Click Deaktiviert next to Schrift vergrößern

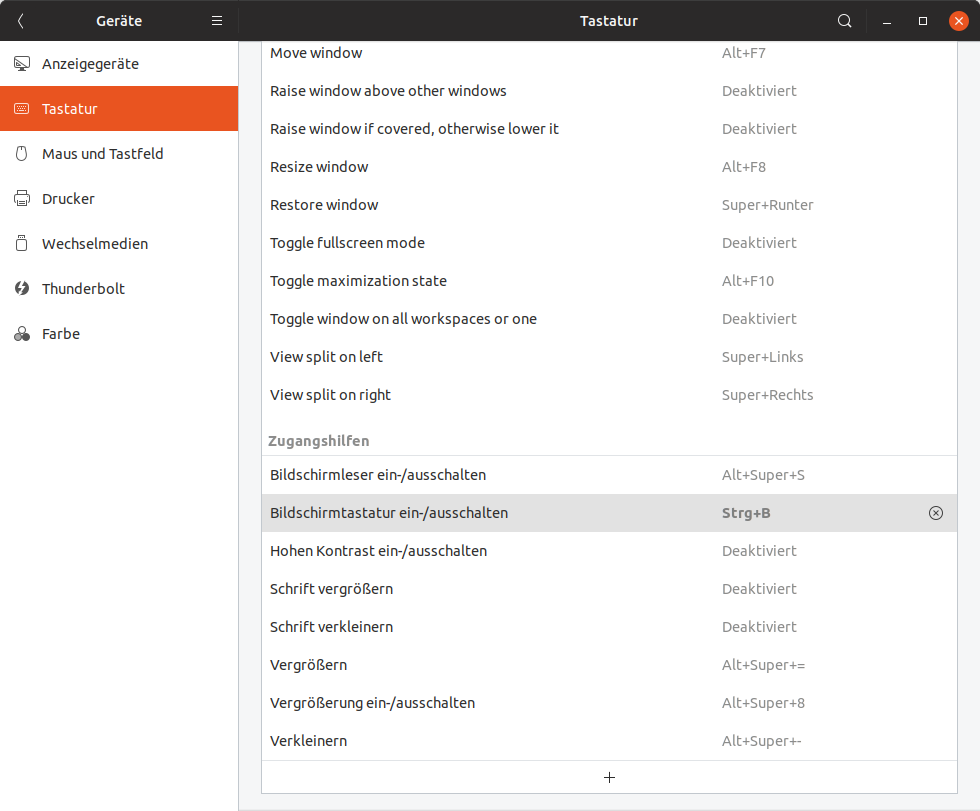(759, 589)
